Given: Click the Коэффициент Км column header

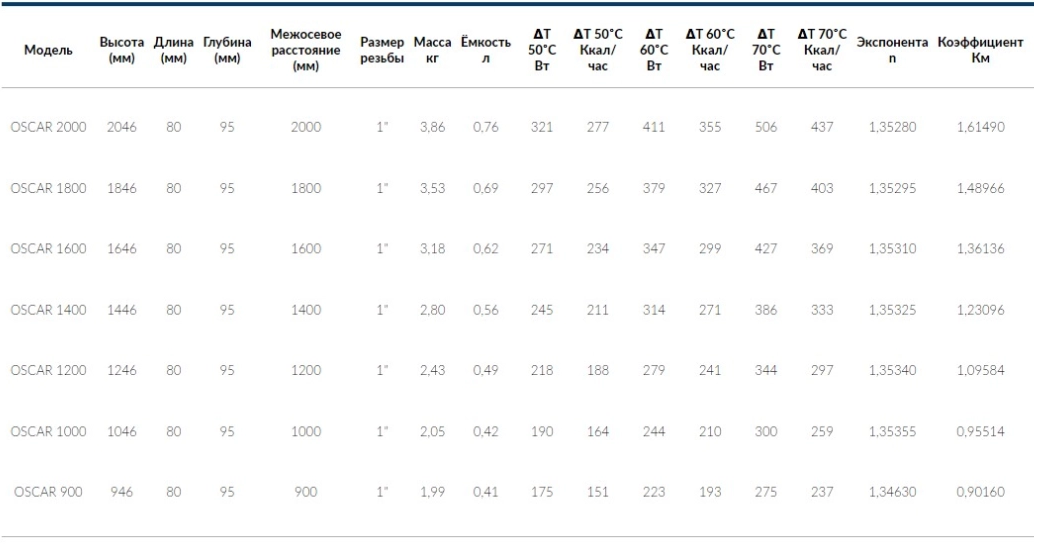Looking at the screenshot, I should [x=980, y=50].
